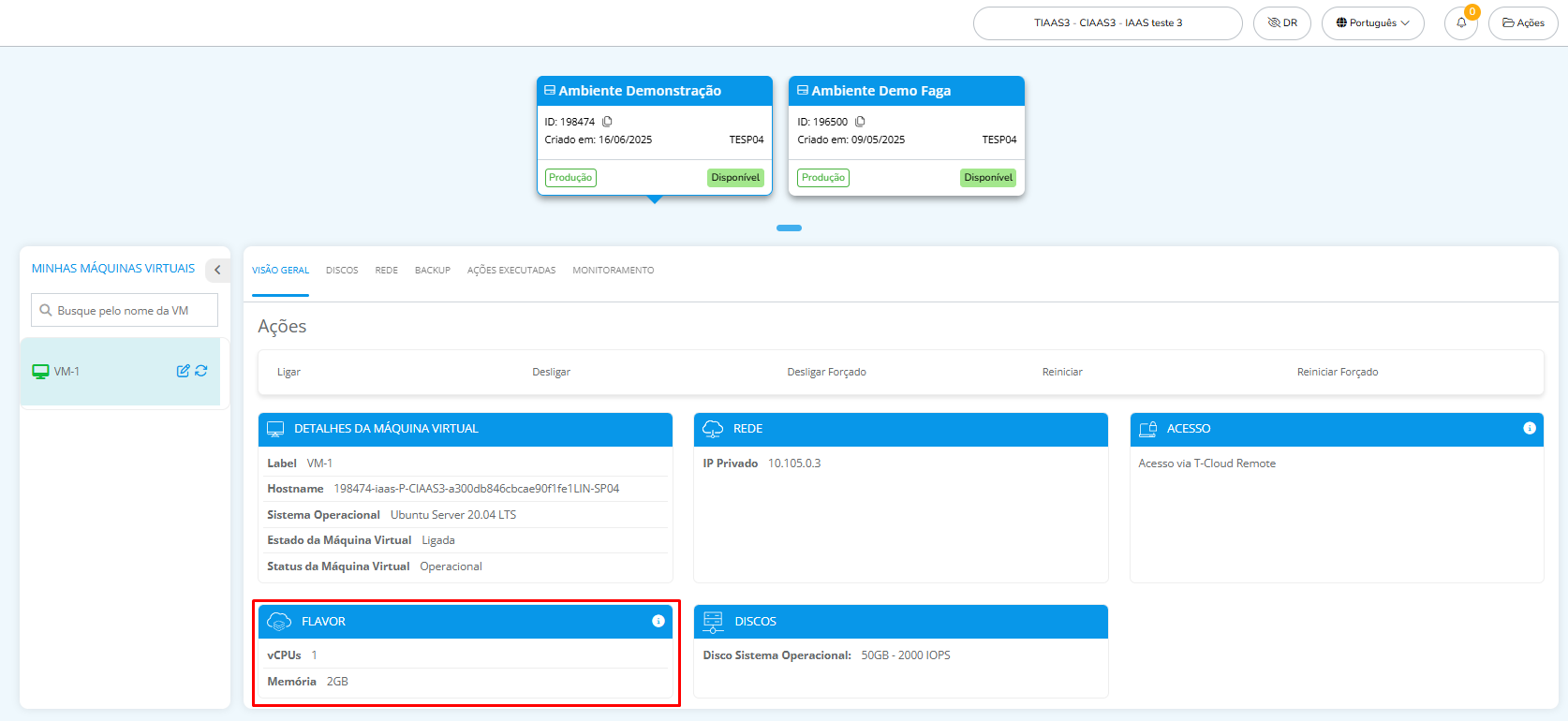
Task: Click the Desligar Forçado action
Action: (826, 373)
